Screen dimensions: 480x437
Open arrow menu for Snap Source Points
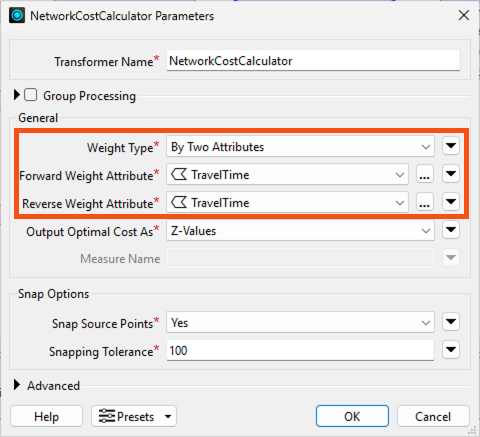(451, 322)
